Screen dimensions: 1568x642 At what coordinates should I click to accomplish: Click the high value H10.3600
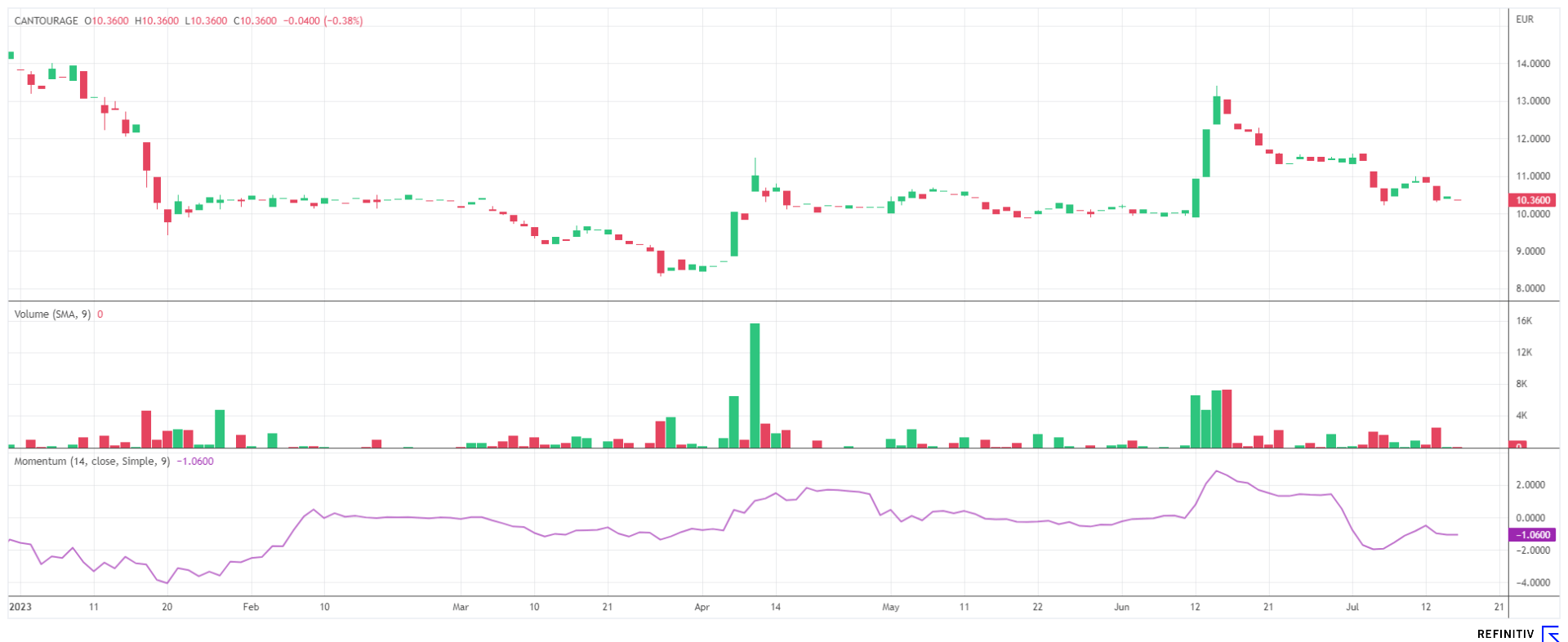[x=157, y=20]
